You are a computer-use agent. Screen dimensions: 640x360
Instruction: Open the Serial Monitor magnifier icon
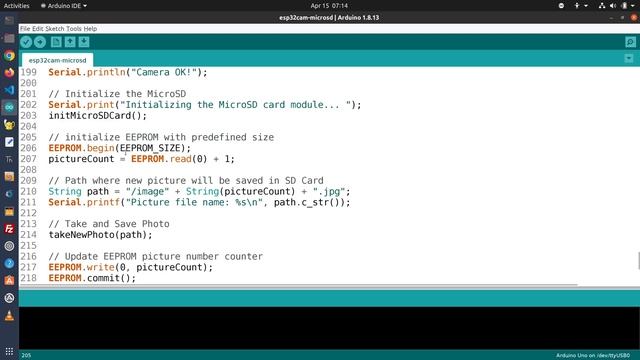[630, 42]
